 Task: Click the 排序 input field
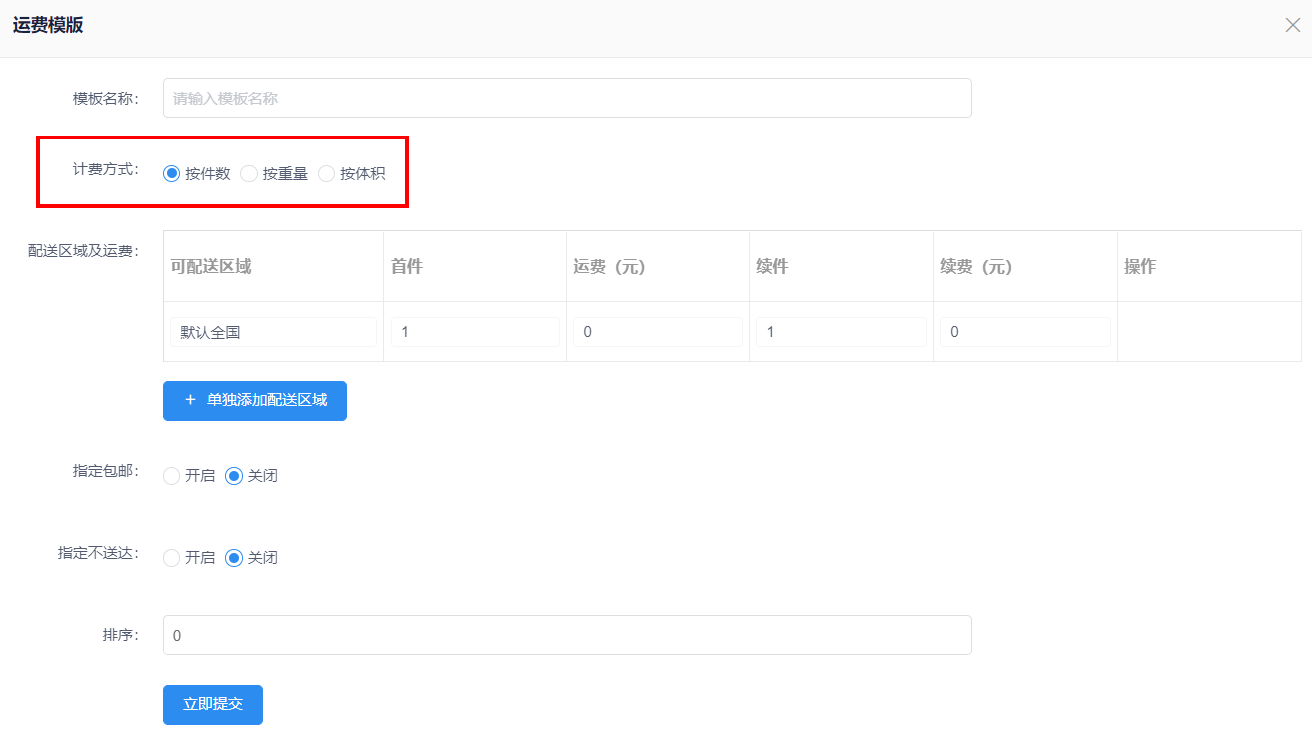coord(567,635)
